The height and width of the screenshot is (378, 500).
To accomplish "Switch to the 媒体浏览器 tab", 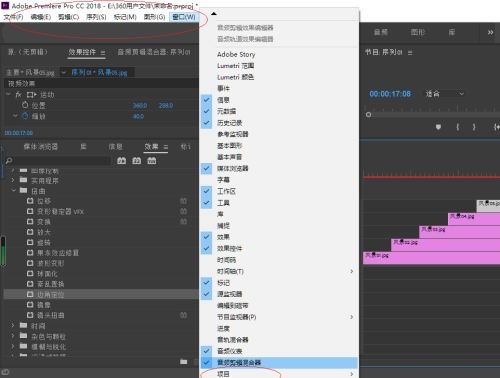I will click(41, 147).
